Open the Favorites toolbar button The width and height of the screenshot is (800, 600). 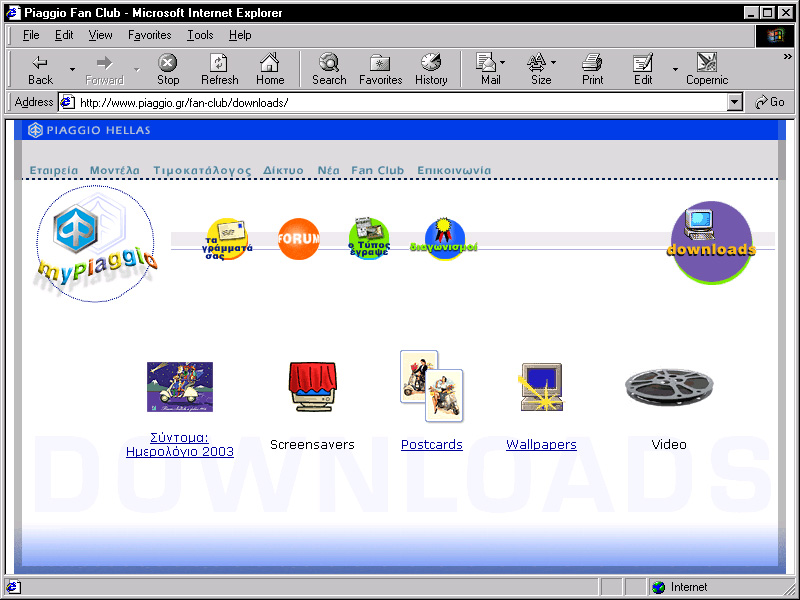[380, 69]
